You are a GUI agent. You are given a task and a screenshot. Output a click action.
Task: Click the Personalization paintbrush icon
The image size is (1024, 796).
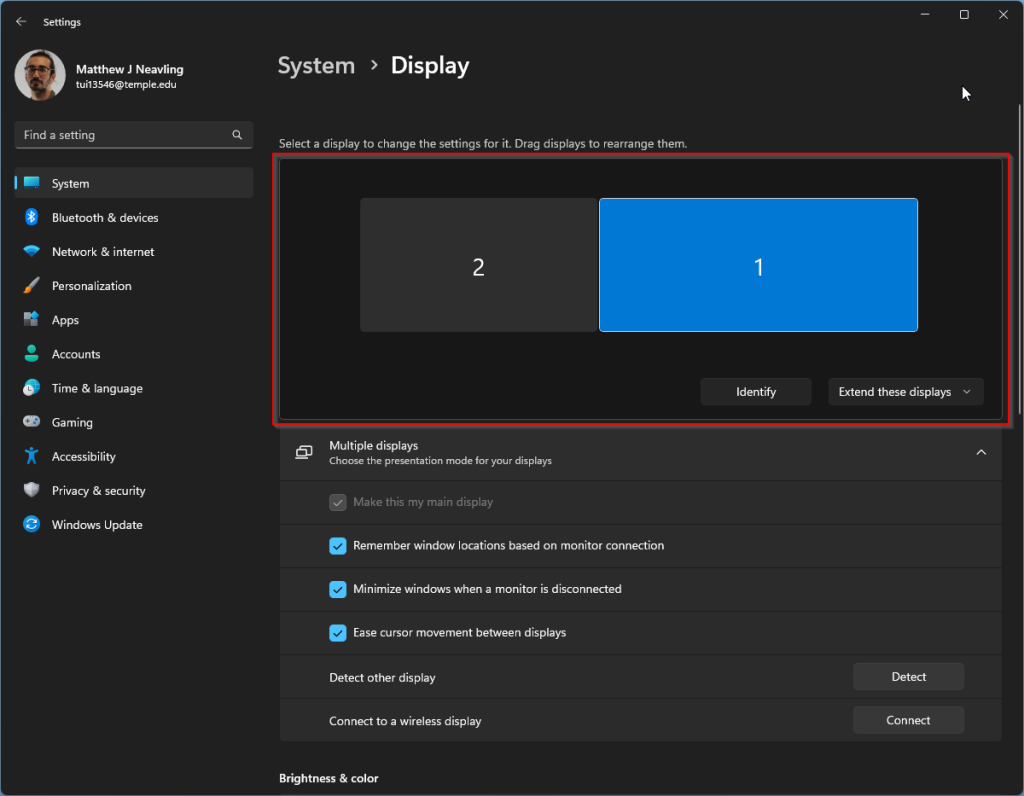[x=31, y=286]
